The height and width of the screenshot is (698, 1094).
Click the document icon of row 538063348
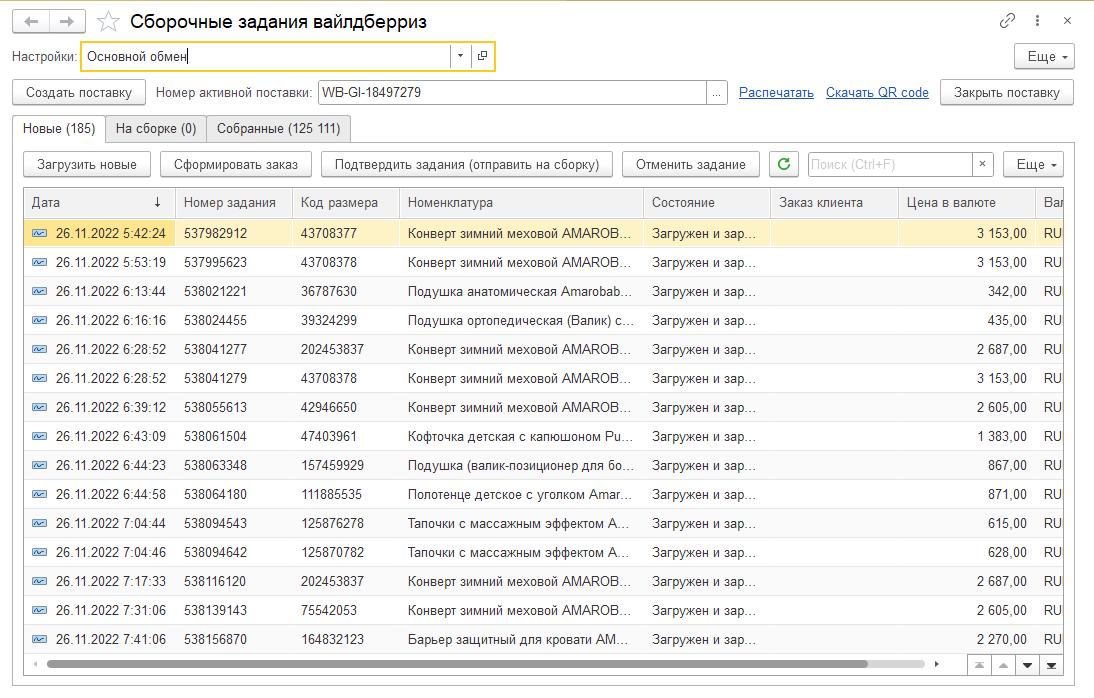click(40, 465)
